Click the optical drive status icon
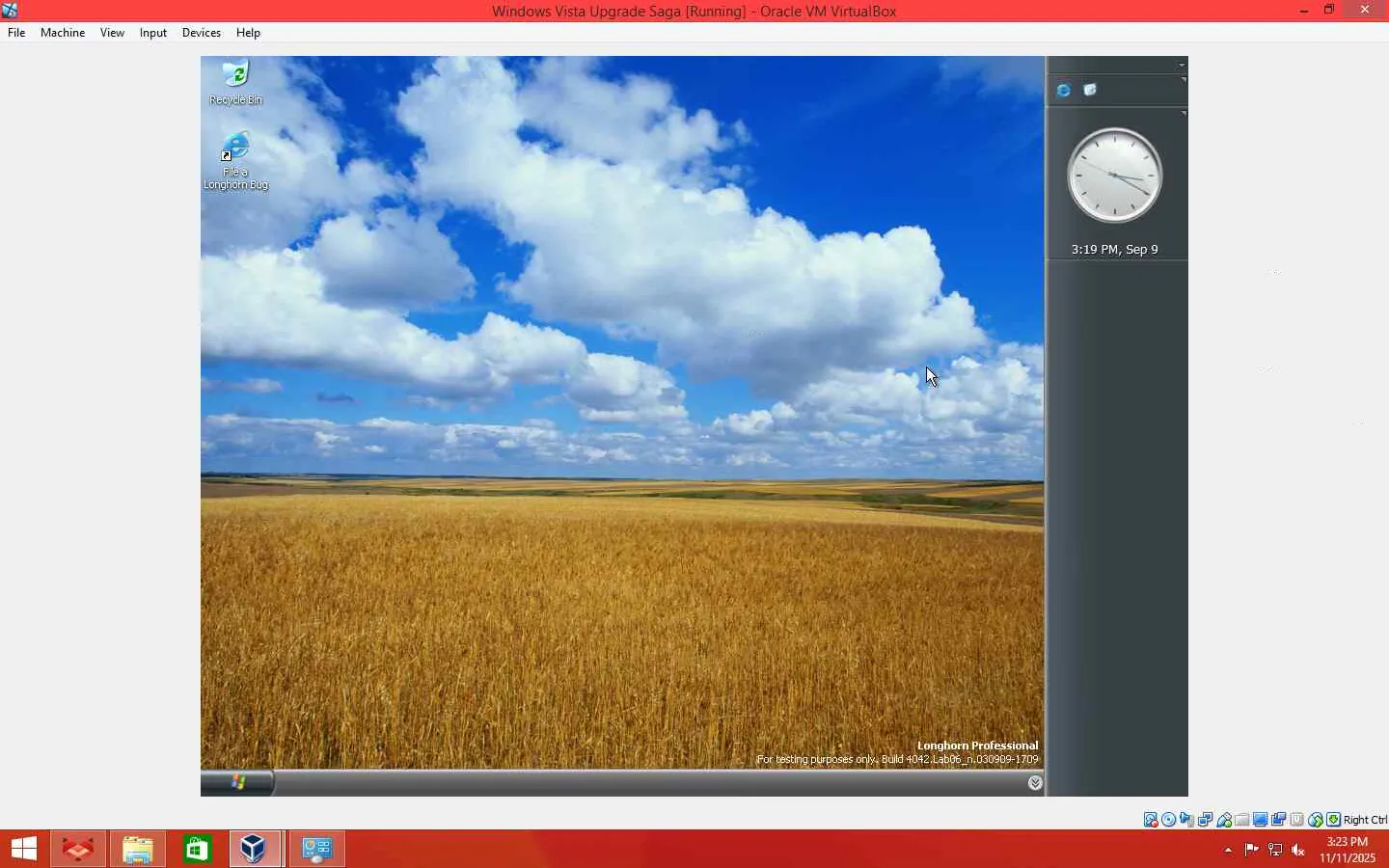 1169,820
